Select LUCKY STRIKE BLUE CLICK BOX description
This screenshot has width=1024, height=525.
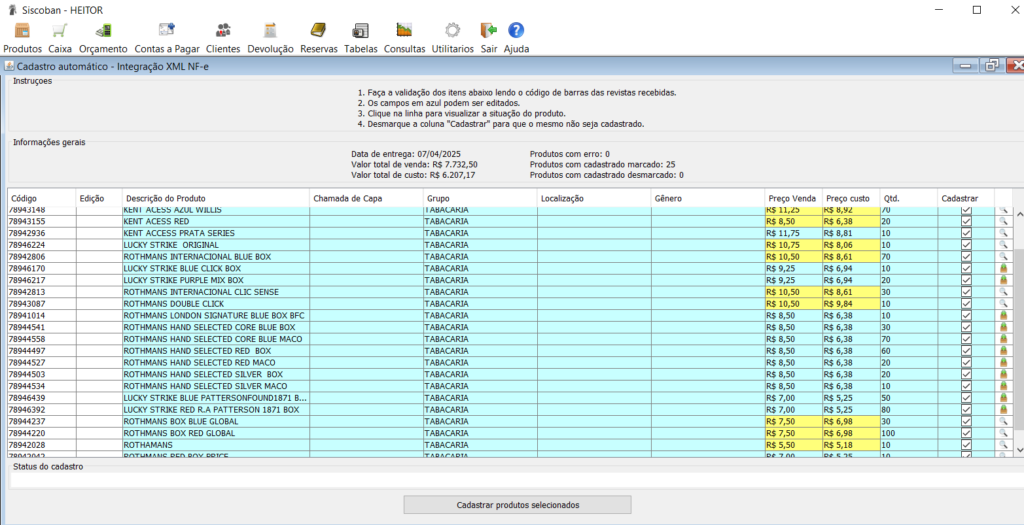[x=216, y=268]
